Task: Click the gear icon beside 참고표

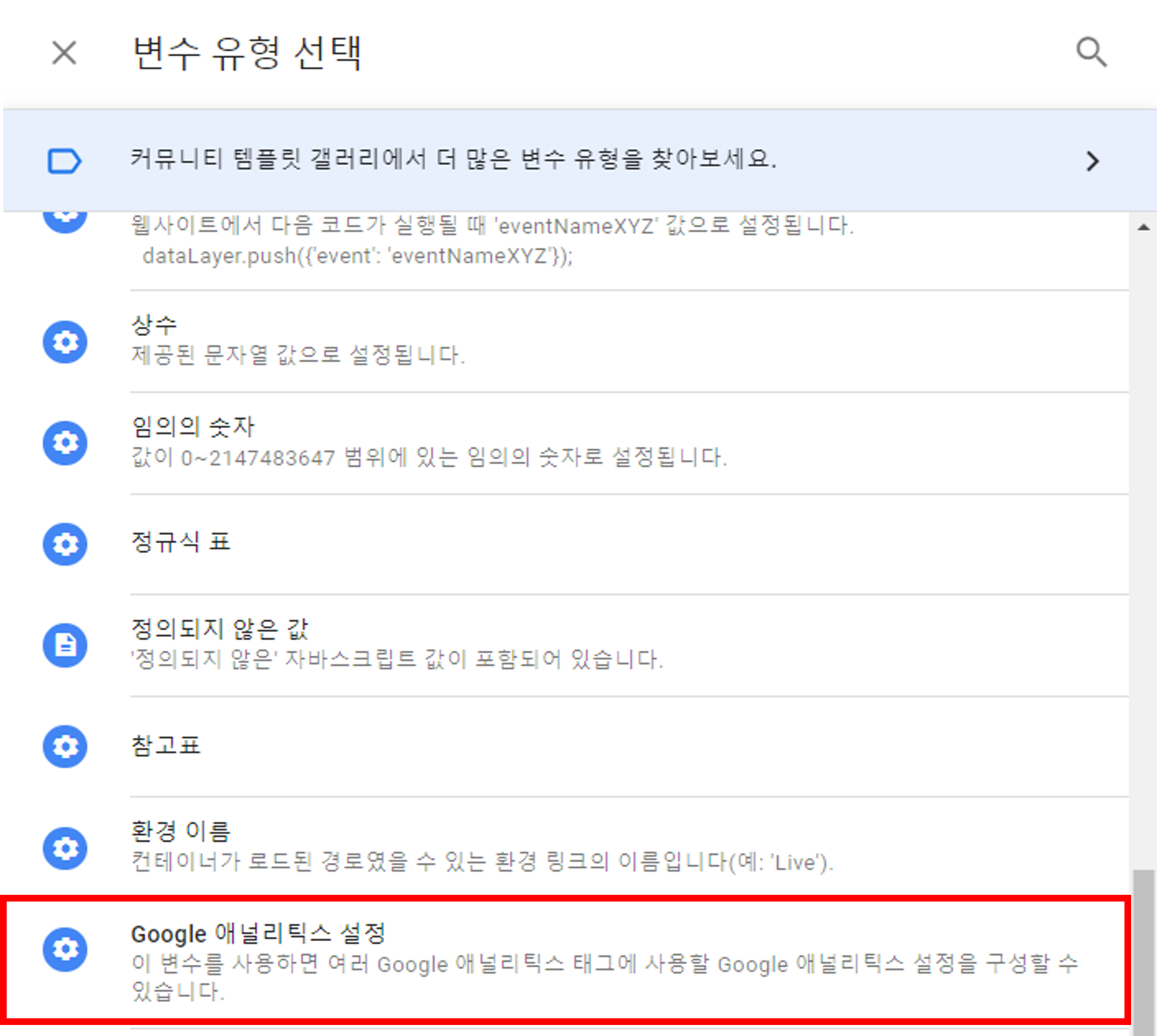Action: point(66,746)
